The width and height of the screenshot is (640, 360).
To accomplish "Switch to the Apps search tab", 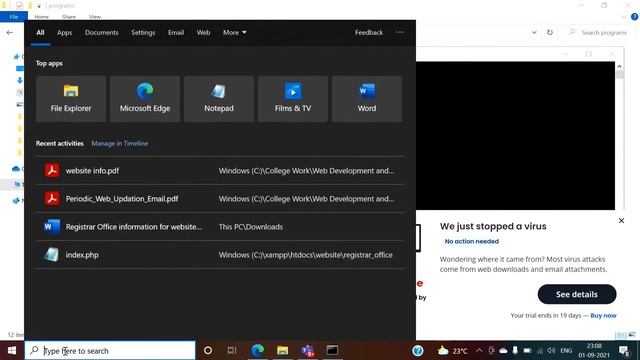I will (64, 32).
